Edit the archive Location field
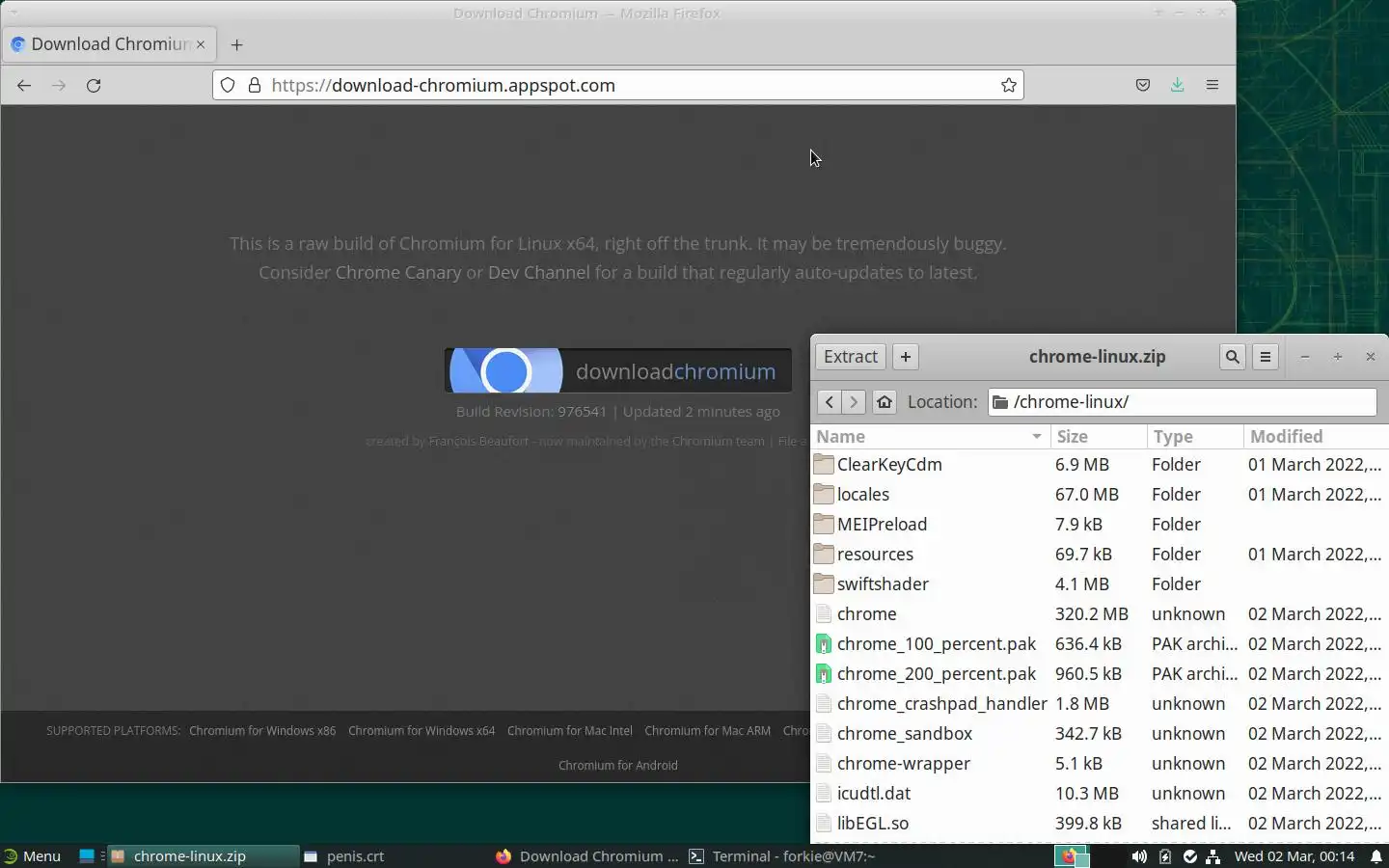The height and width of the screenshot is (868, 1389). click(x=1183, y=401)
